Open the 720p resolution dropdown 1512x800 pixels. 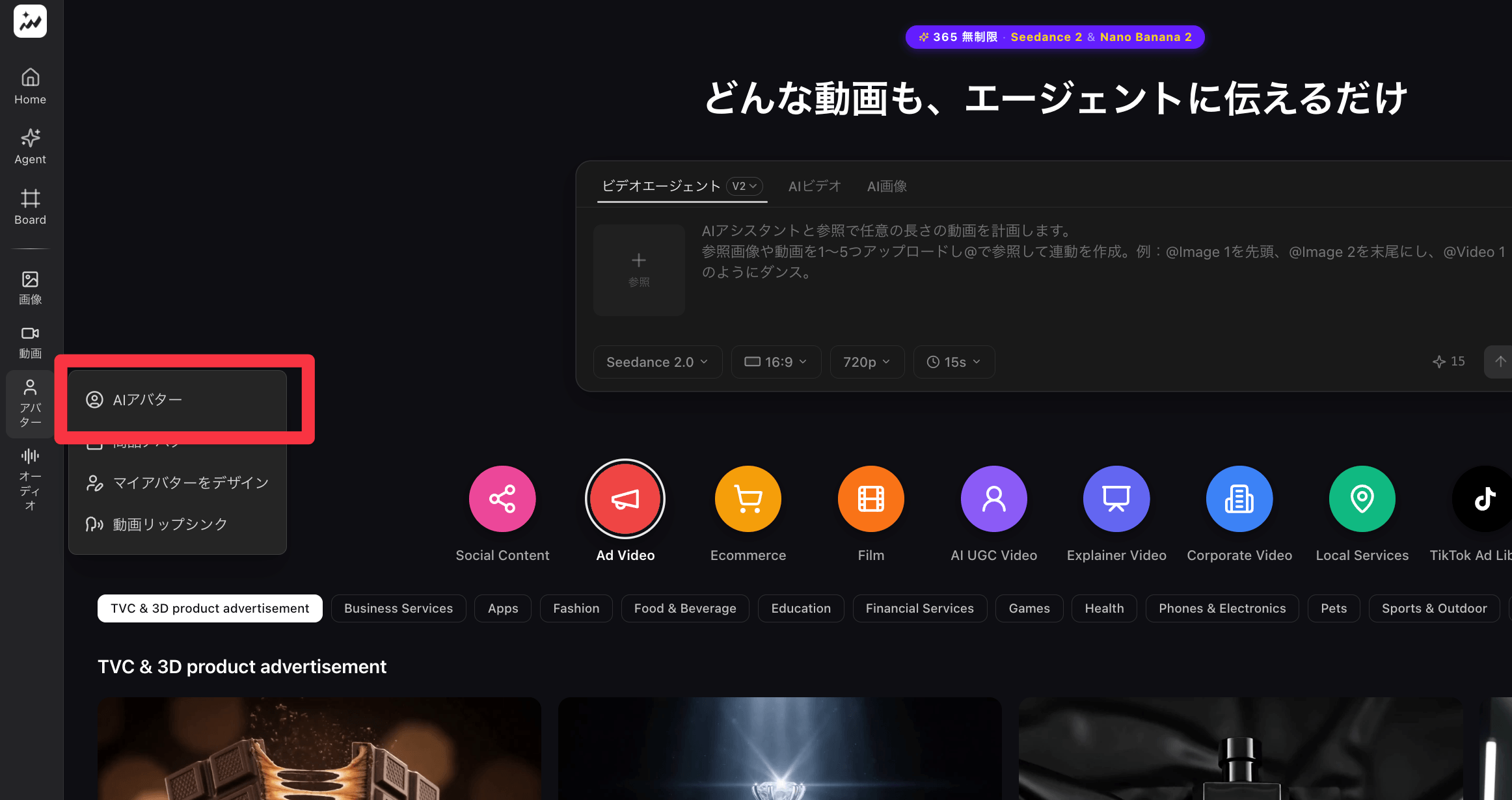click(x=867, y=362)
